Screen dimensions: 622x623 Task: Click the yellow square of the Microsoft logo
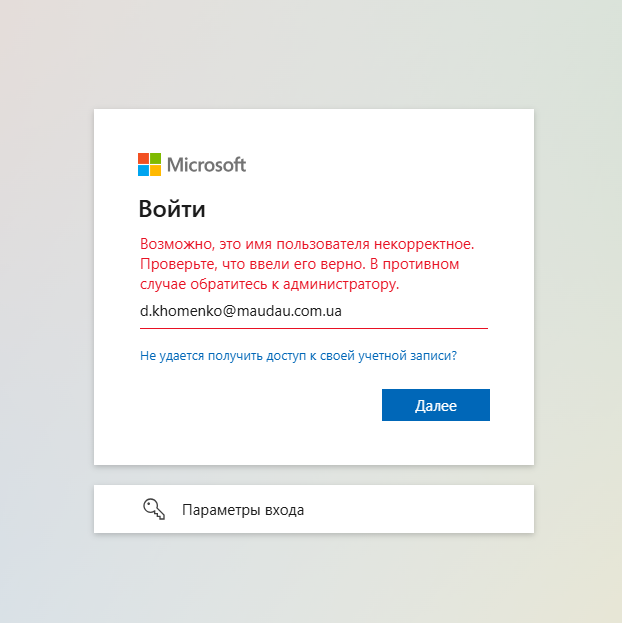pos(155,170)
